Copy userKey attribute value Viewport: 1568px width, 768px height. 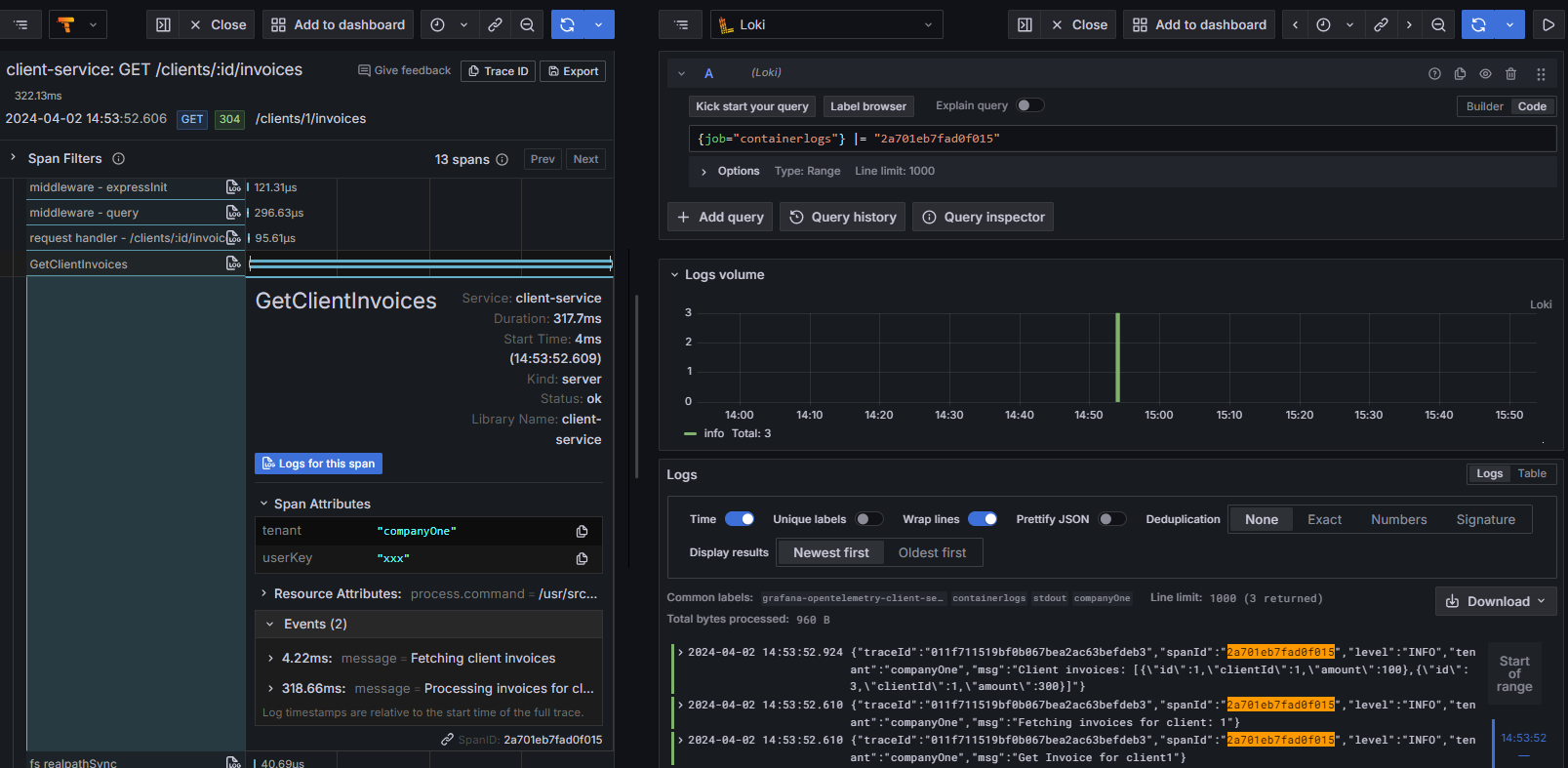(582, 558)
